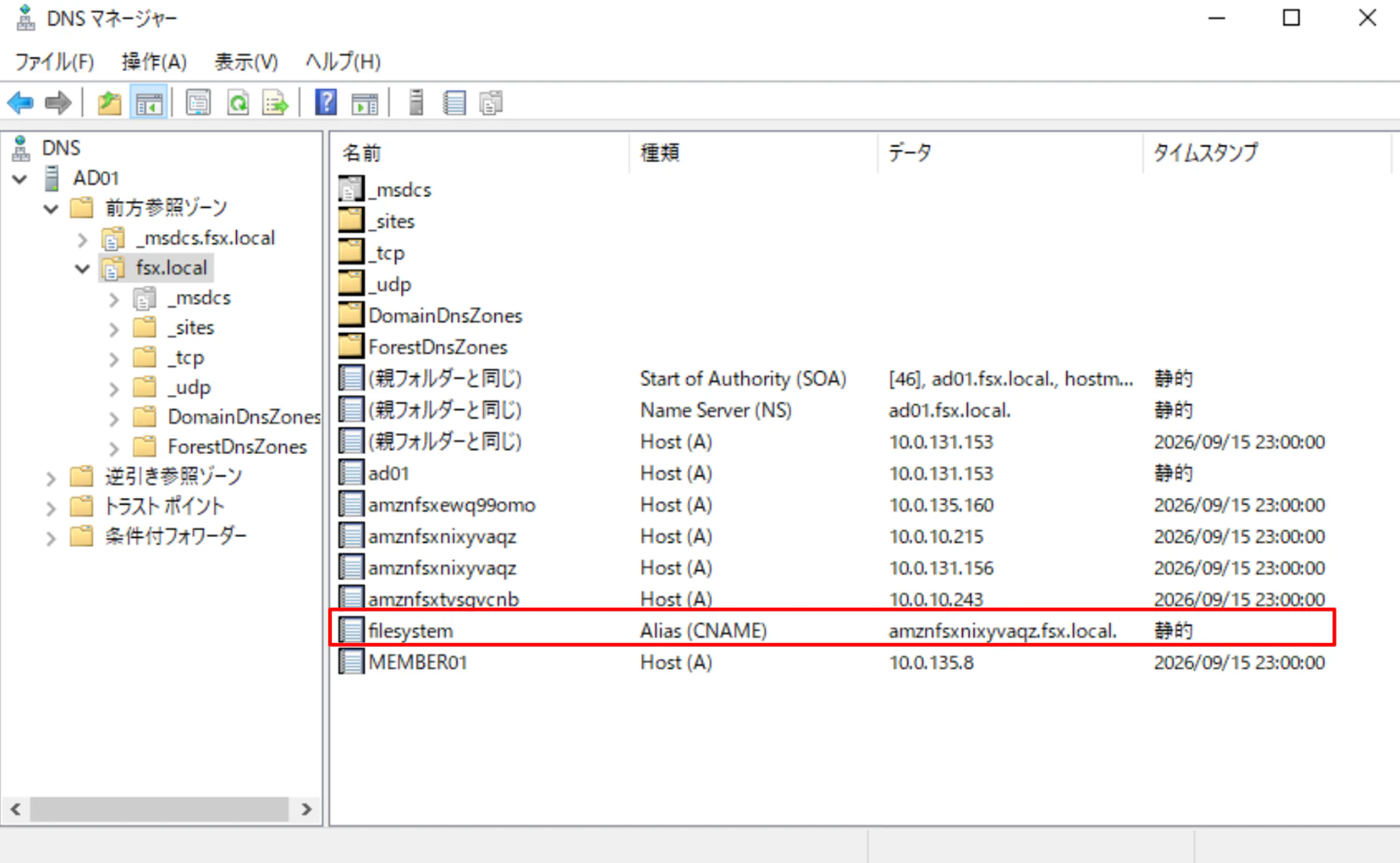This screenshot has width=1400, height=863.
Task: Click the tree pane scroll-right arrow
Action: pos(307,809)
